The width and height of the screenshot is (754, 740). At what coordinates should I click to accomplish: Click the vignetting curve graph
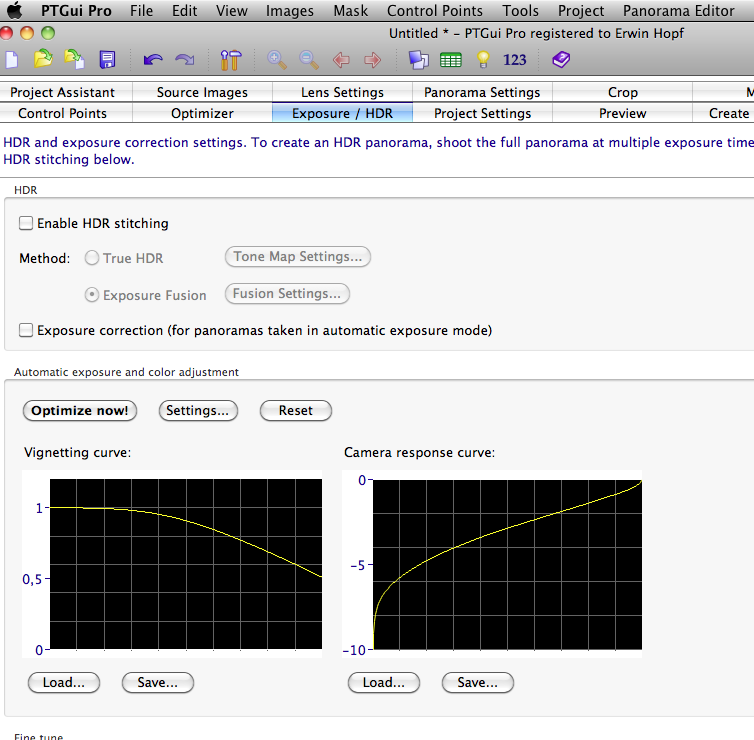[186, 564]
